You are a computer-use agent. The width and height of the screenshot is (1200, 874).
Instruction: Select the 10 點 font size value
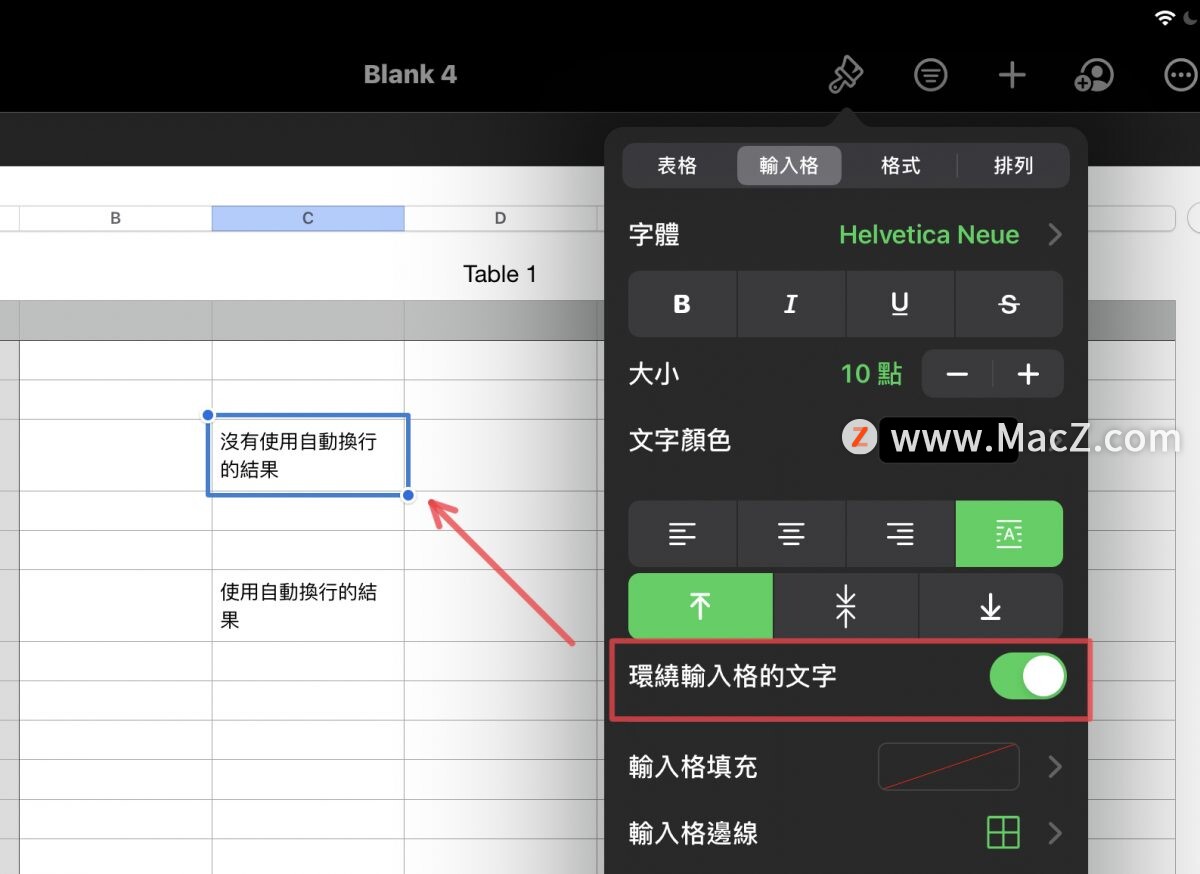(x=871, y=374)
